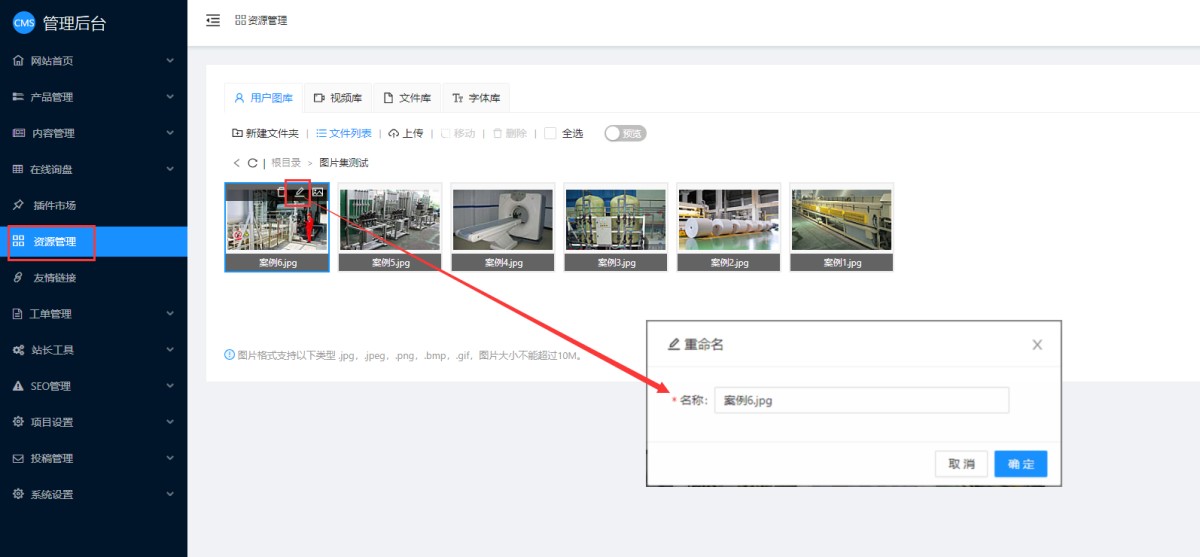Screen dimensions: 1200x557
Task: Click the CMS logo icon
Action: coord(23,23)
